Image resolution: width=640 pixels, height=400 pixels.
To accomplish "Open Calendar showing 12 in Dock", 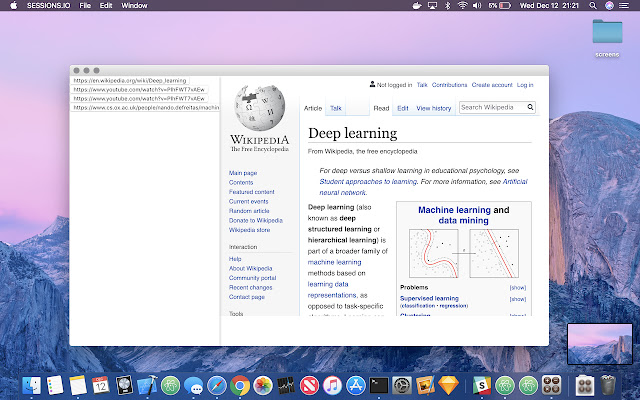I will point(101,385).
